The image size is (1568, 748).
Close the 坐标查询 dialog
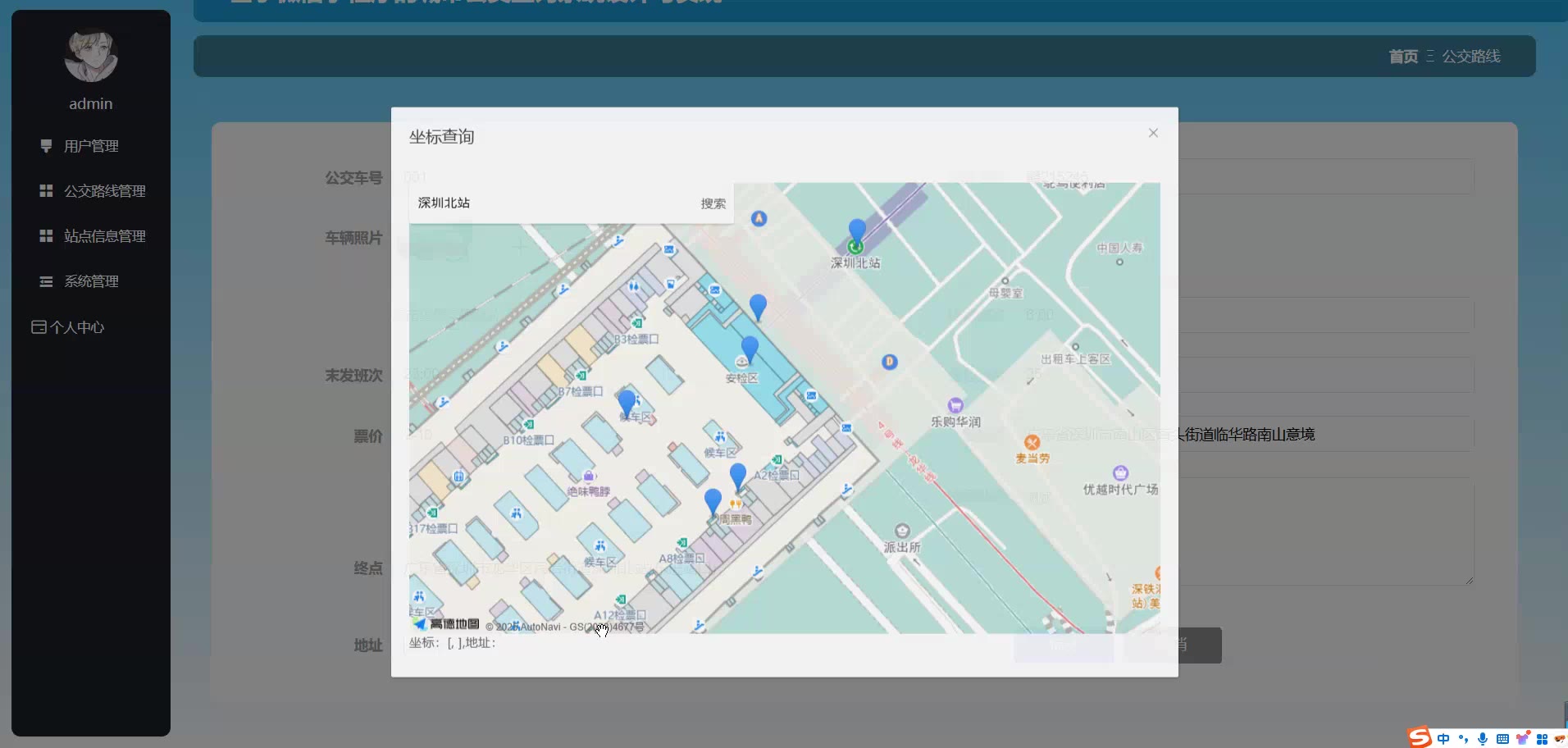1153,133
